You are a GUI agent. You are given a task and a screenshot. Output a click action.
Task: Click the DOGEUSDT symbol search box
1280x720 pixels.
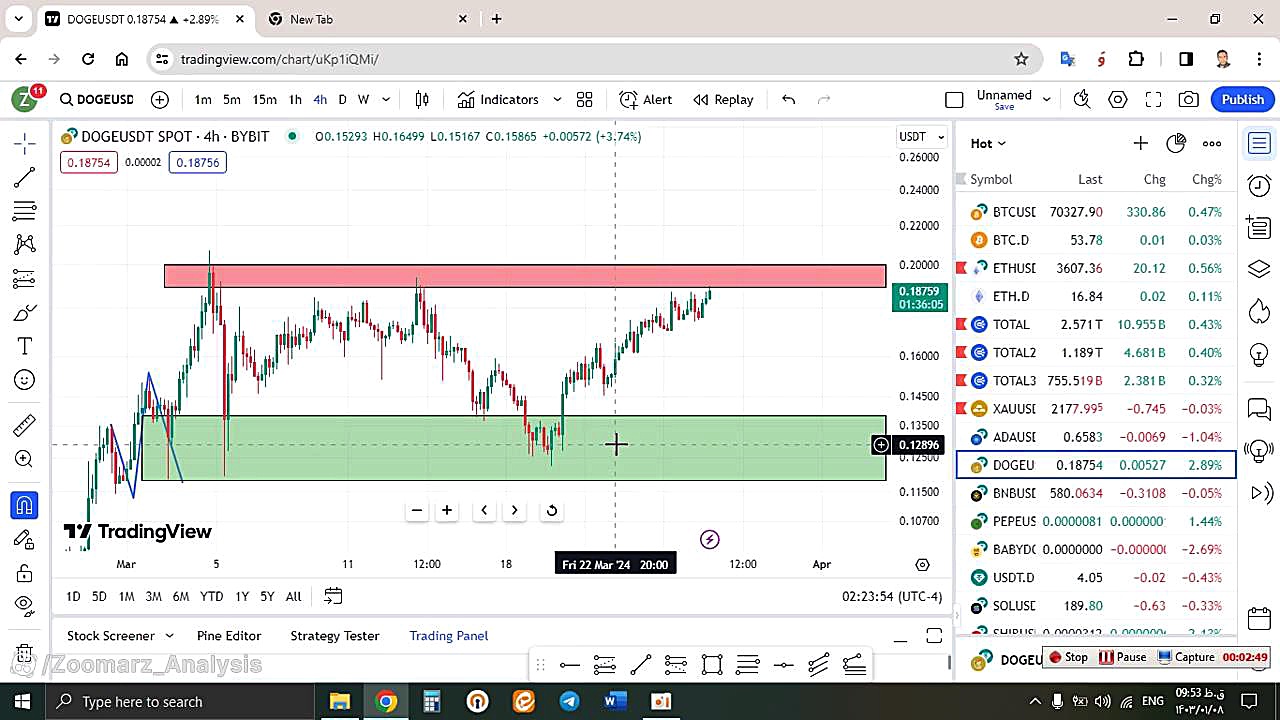96,99
